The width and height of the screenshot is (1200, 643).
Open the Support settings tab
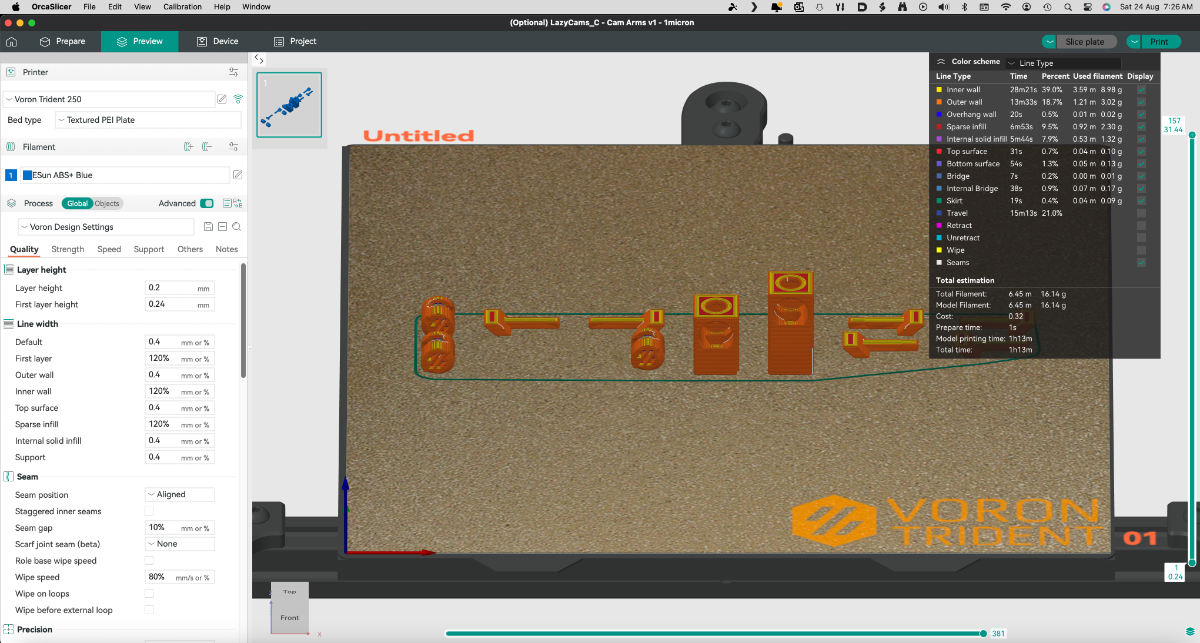pos(149,249)
